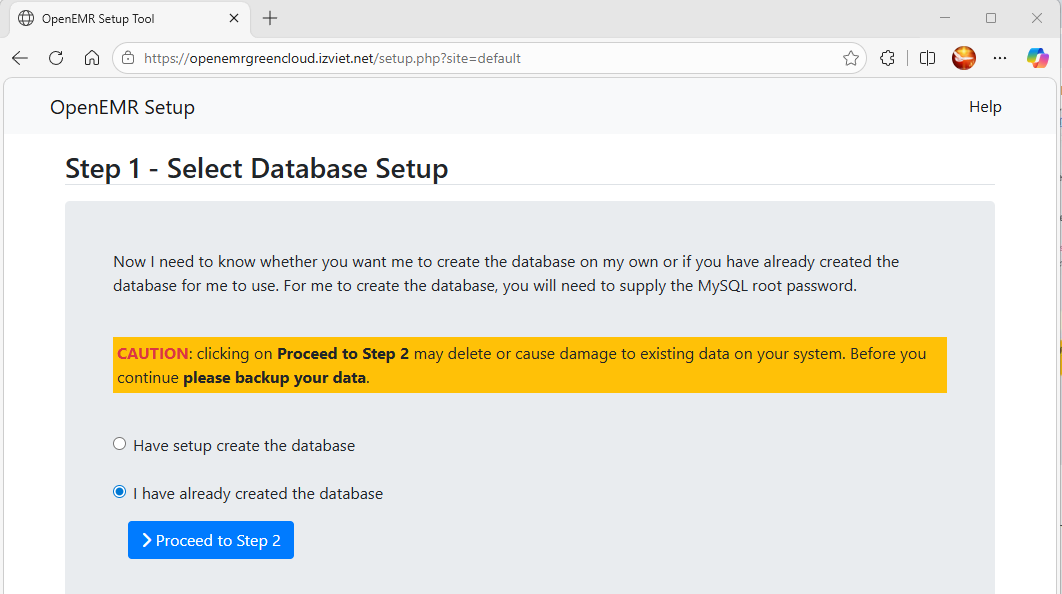View site lock information
Image resolution: width=1062 pixels, height=594 pixels.
coord(128,58)
